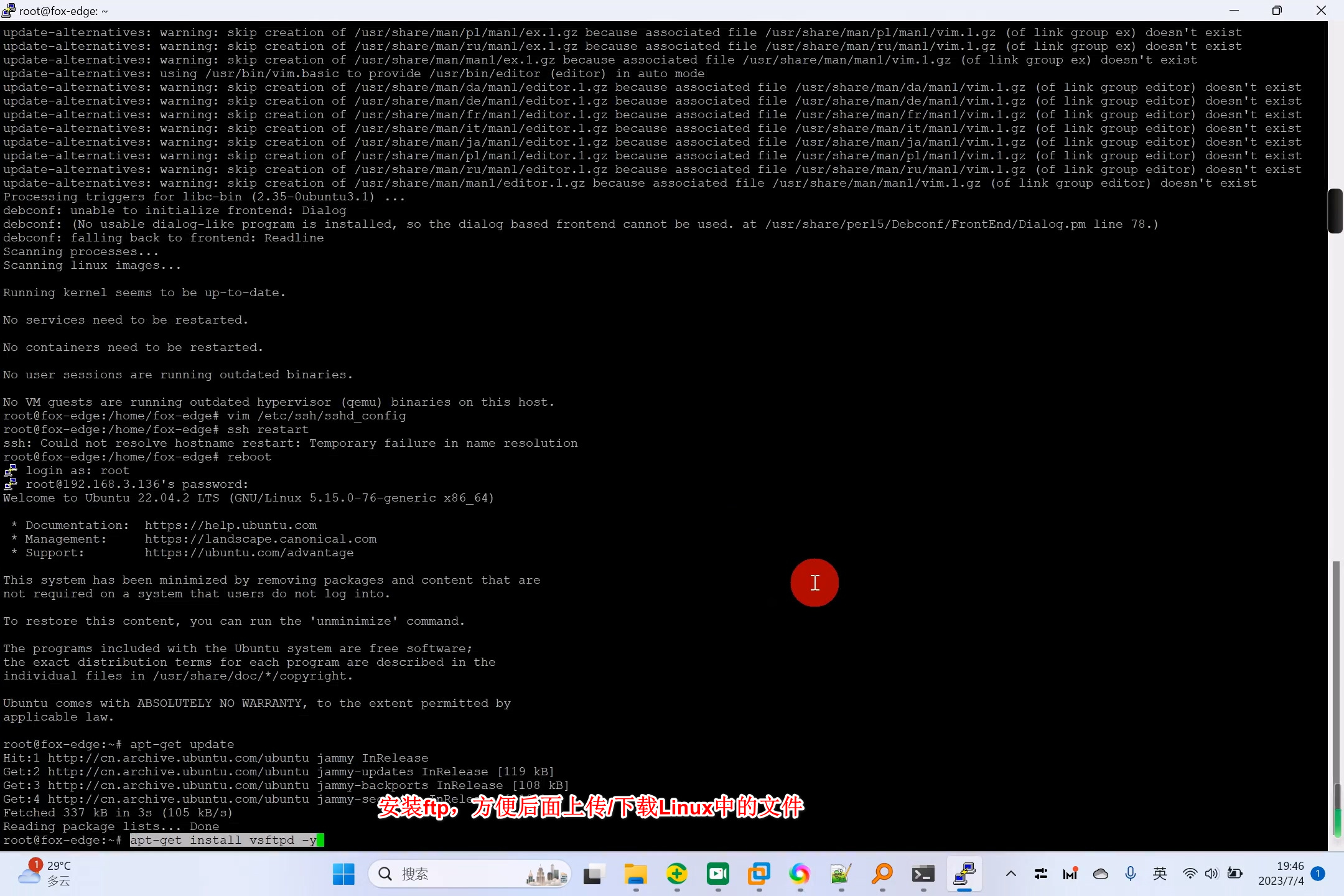This screenshot has height=896, width=1344.
Task: Open the colorful ring app icon
Action: point(800,874)
